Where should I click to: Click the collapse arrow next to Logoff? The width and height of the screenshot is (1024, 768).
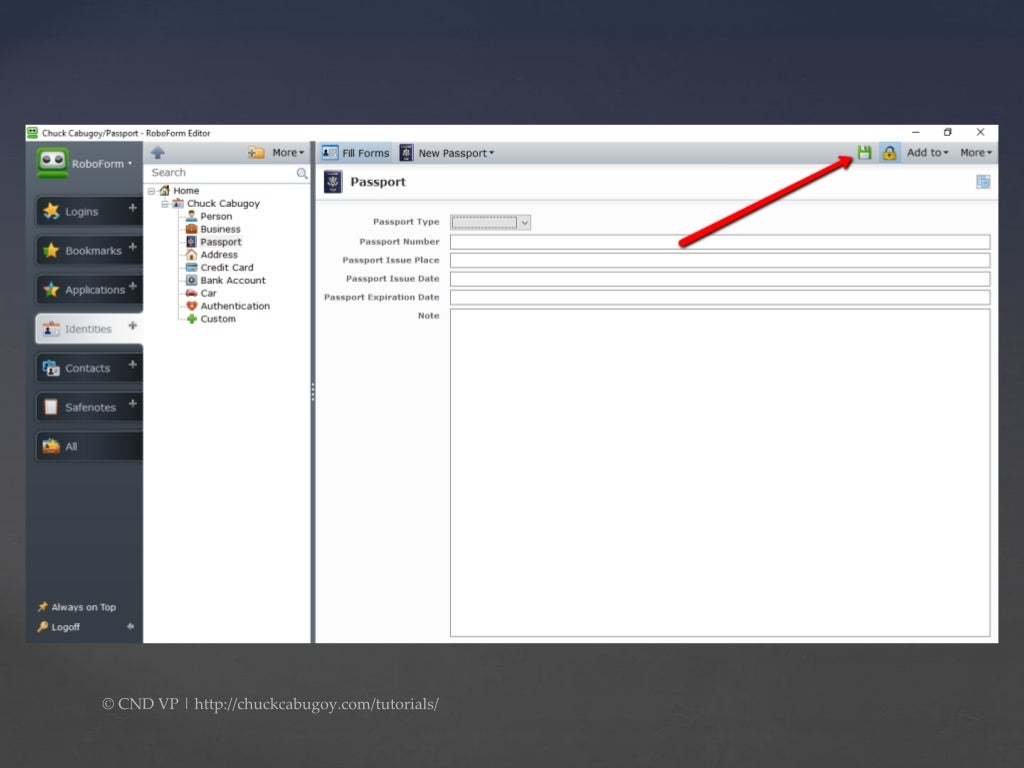coord(131,626)
